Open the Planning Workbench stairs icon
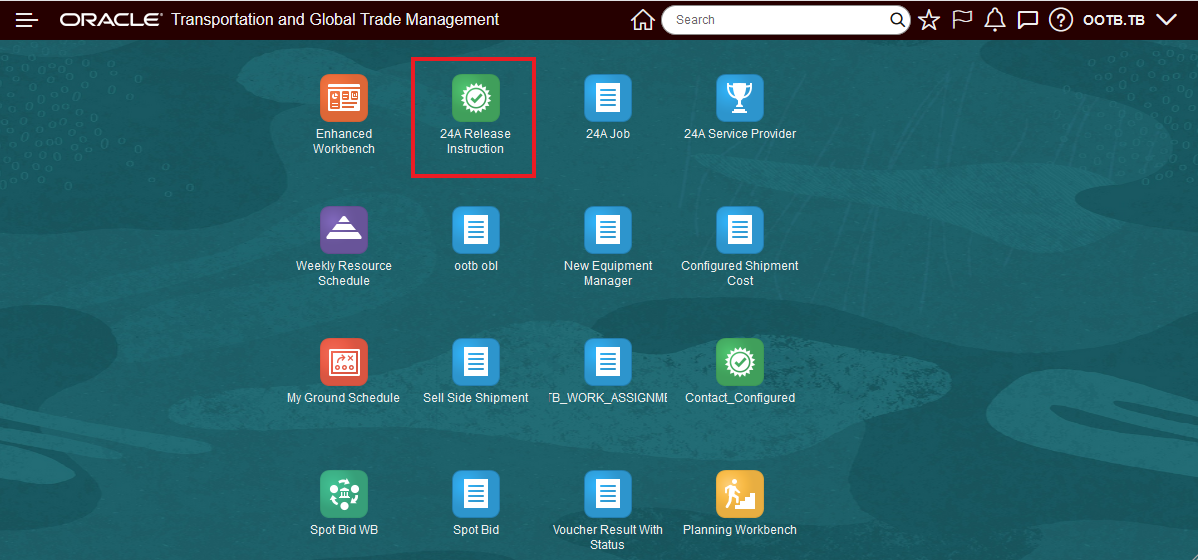The width and height of the screenshot is (1198, 560). [x=740, y=494]
